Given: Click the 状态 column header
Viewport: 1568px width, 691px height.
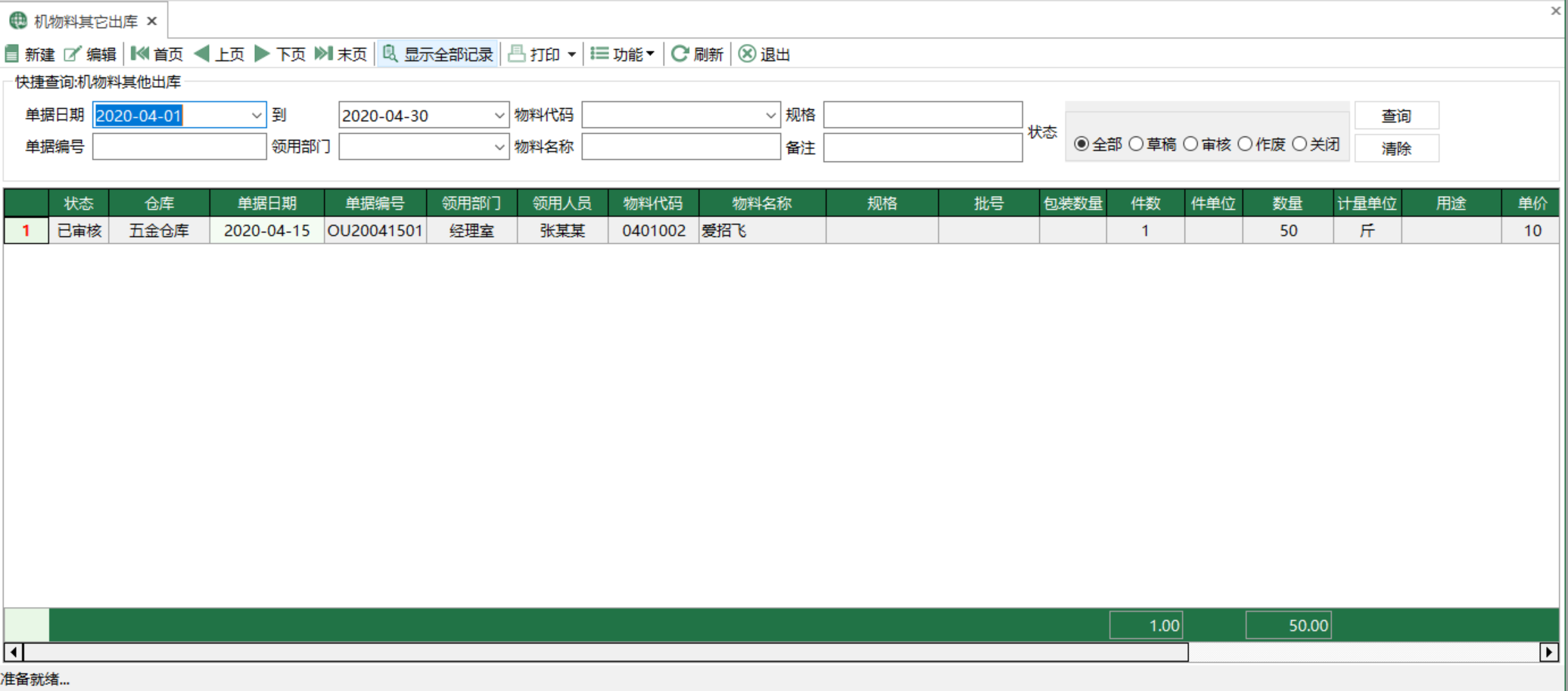Looking at the screenshot, I should (x=79, y=203).
